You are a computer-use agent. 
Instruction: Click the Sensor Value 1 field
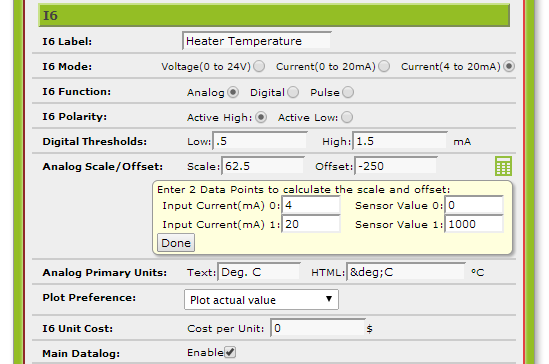click(474, 224)
